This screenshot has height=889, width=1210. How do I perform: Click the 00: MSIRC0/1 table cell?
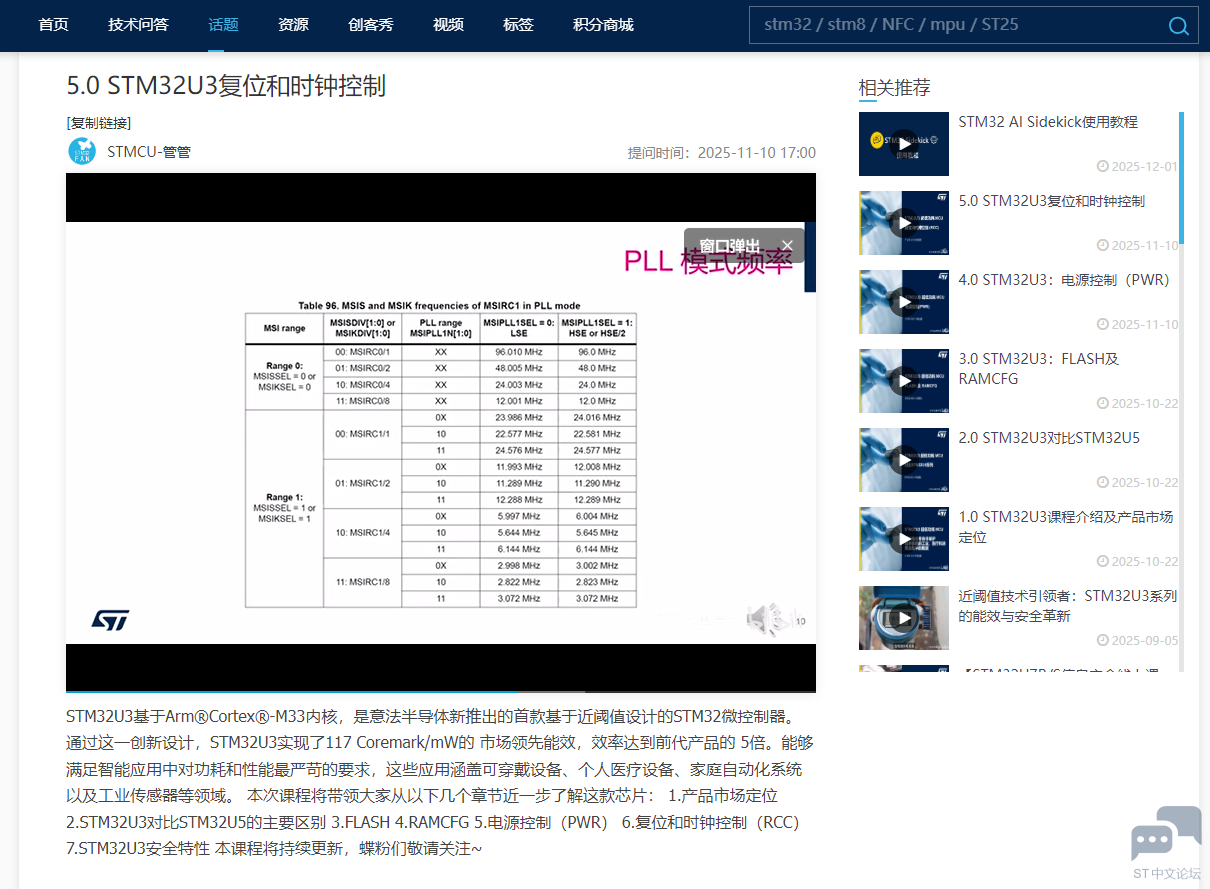(362, 352)
